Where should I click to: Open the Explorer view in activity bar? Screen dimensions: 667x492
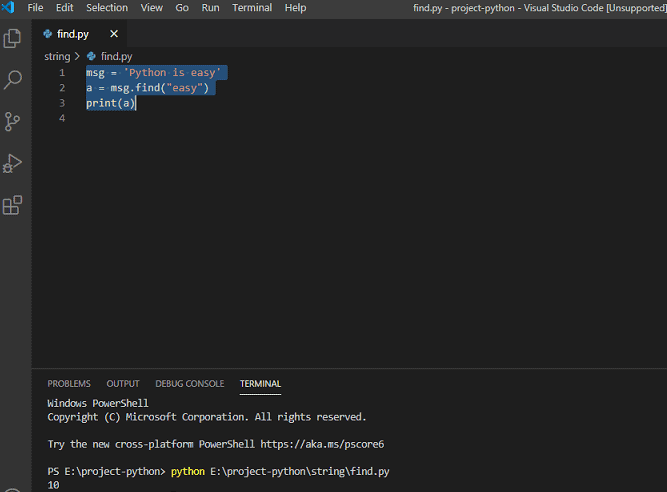pyautogui.click(x=12, y=38)
